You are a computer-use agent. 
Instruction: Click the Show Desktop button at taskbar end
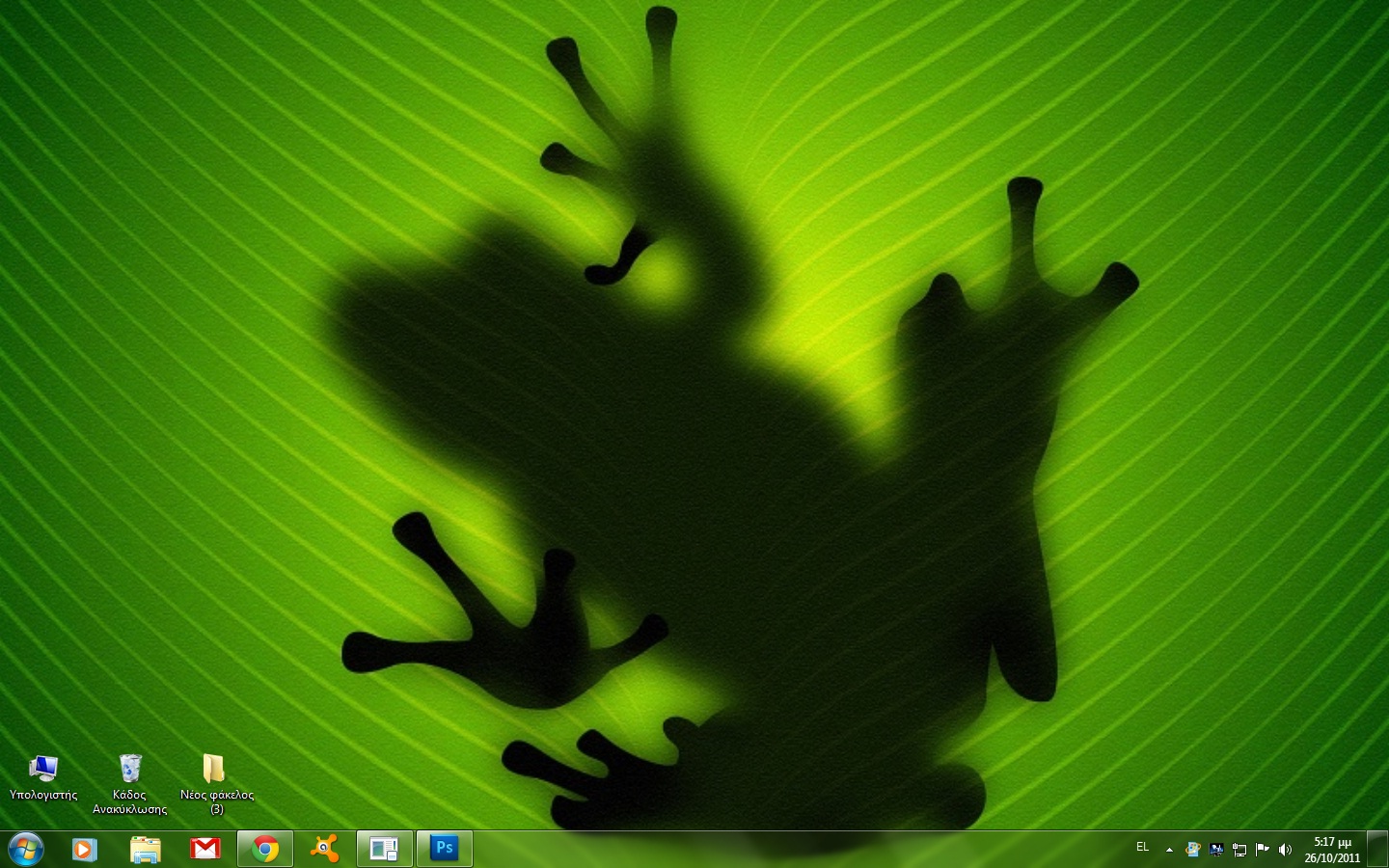click(1377, 849)
